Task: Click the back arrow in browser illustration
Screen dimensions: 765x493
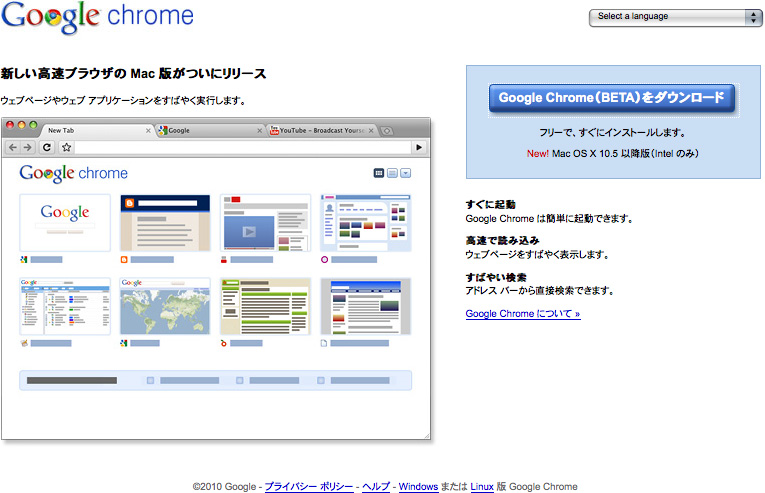Action: (x=13, y=147)
